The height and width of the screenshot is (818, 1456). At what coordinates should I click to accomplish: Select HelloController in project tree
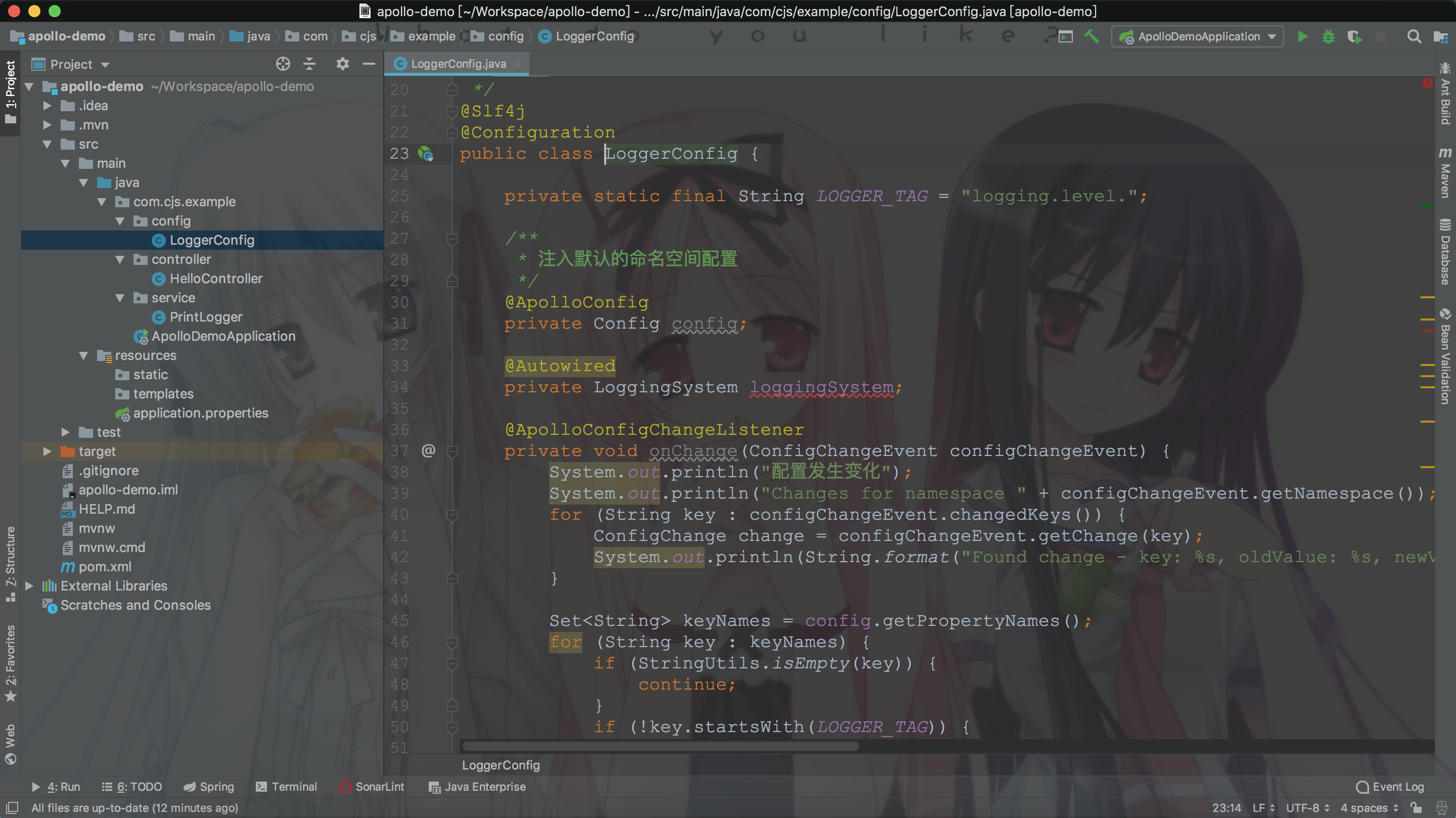click(x=216, y=279)
